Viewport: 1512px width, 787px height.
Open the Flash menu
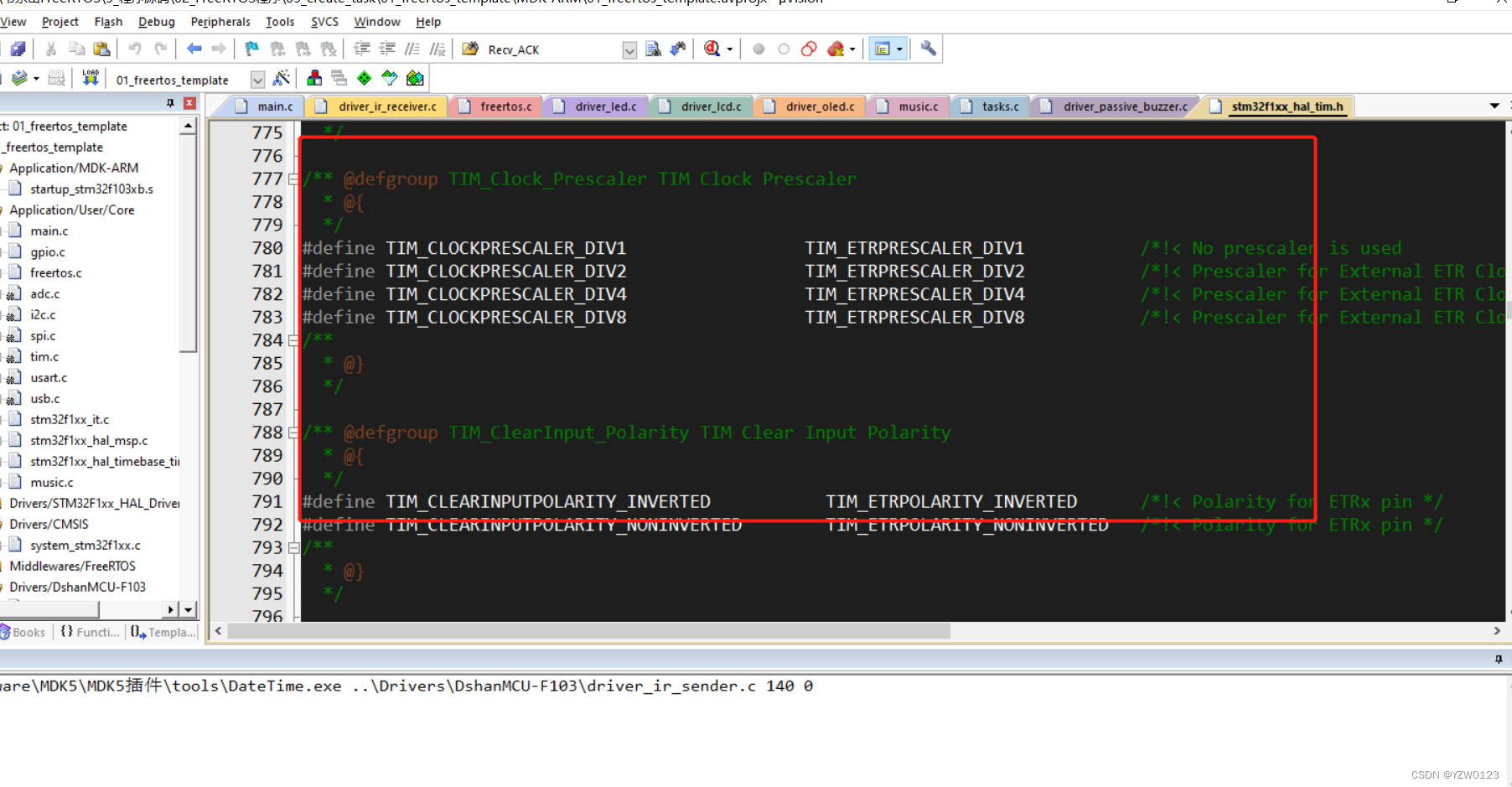pyautogui.click(x=108, y=22)
